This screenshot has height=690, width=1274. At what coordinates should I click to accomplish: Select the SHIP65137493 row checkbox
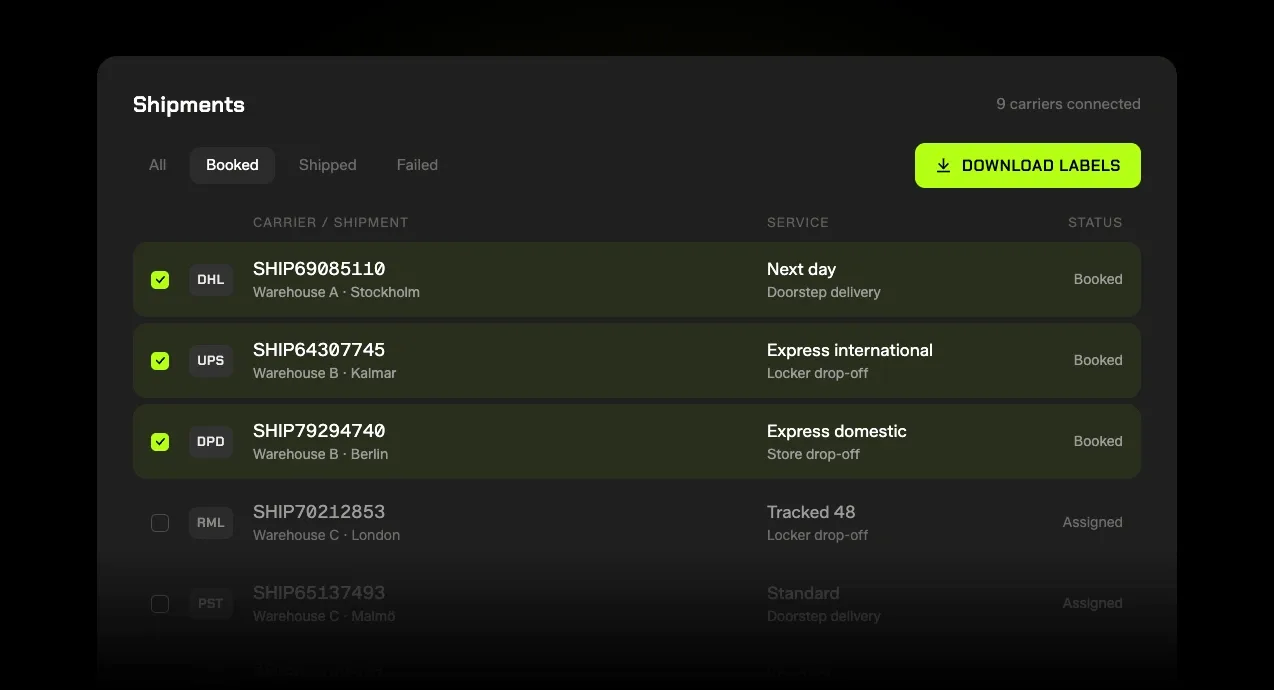click(x=160, y=604)
